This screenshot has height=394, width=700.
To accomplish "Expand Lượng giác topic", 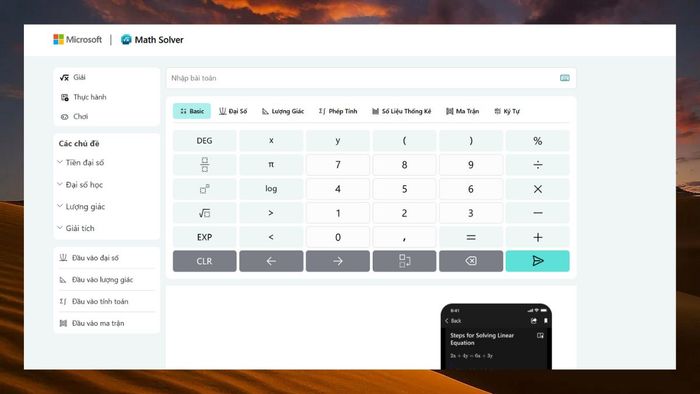I will point(81,206).
